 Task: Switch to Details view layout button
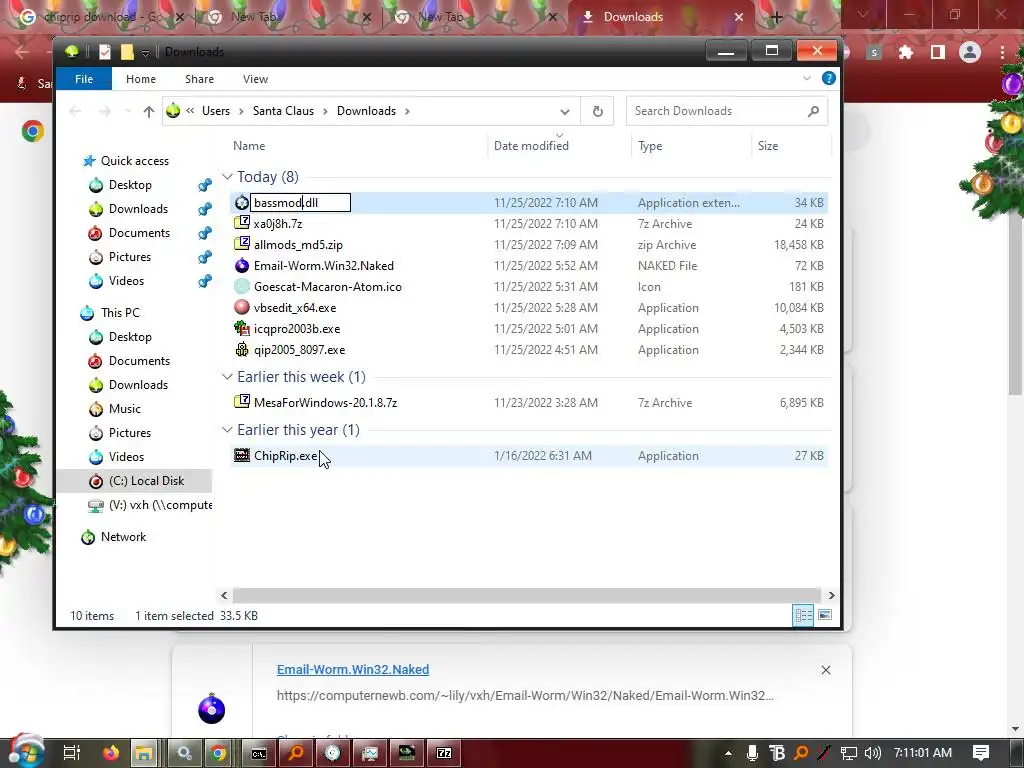[x=803, y=615]
